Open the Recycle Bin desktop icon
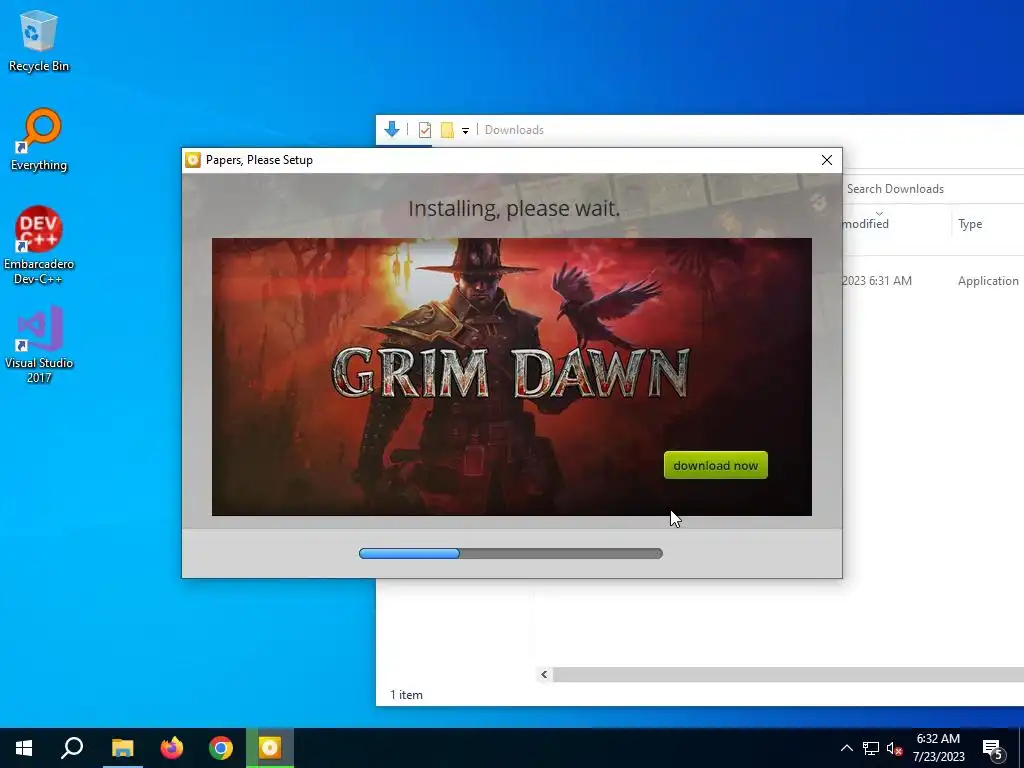This screenshot has width=1024, height=768. (39, 40)
